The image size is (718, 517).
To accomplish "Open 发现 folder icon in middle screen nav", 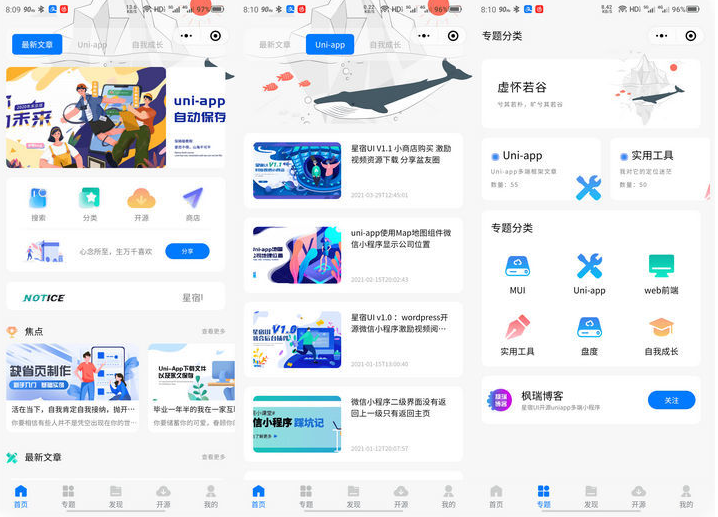I will click(x=353, y=496).
